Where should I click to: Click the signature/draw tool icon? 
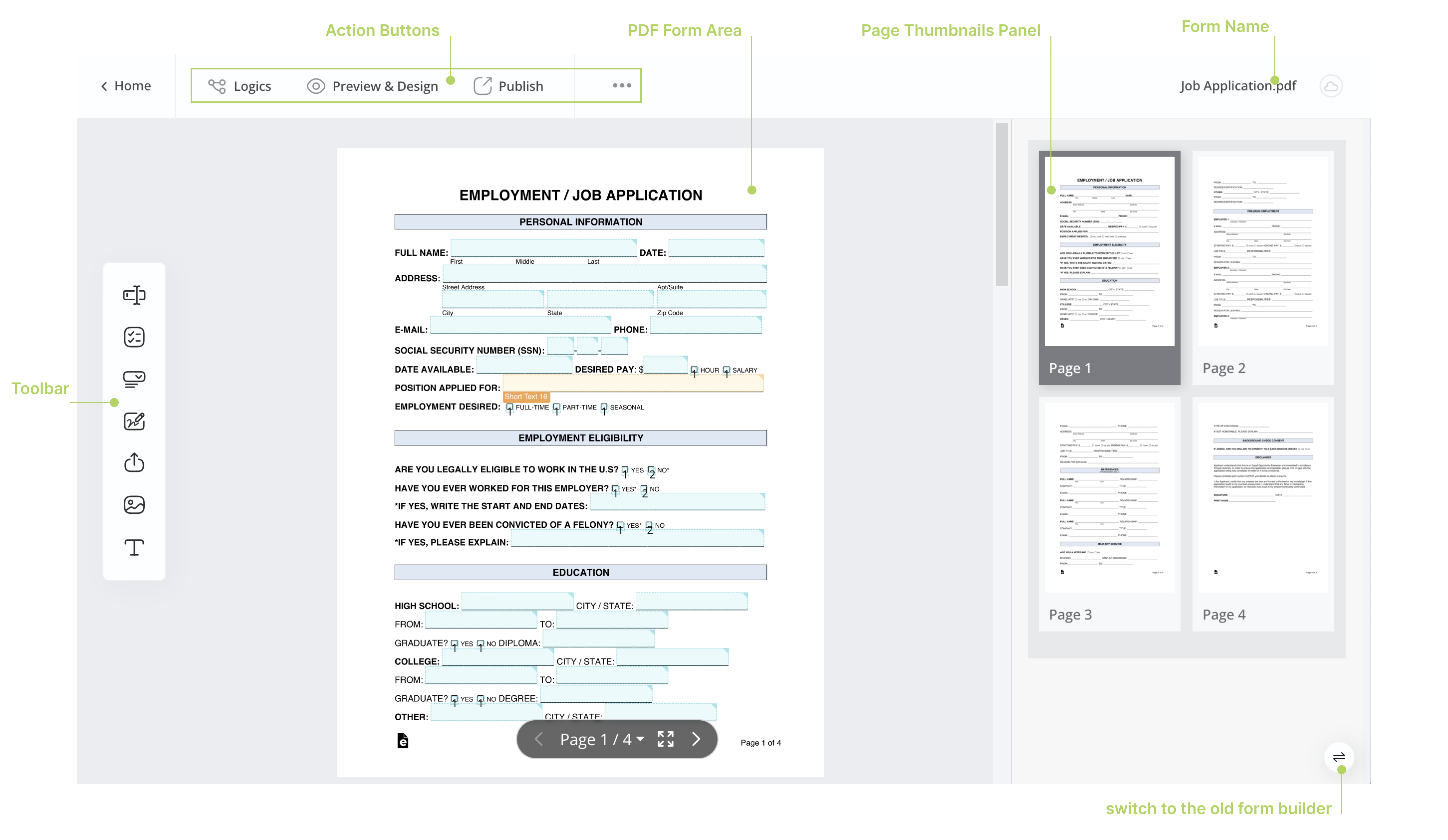(x=134, y=420)
